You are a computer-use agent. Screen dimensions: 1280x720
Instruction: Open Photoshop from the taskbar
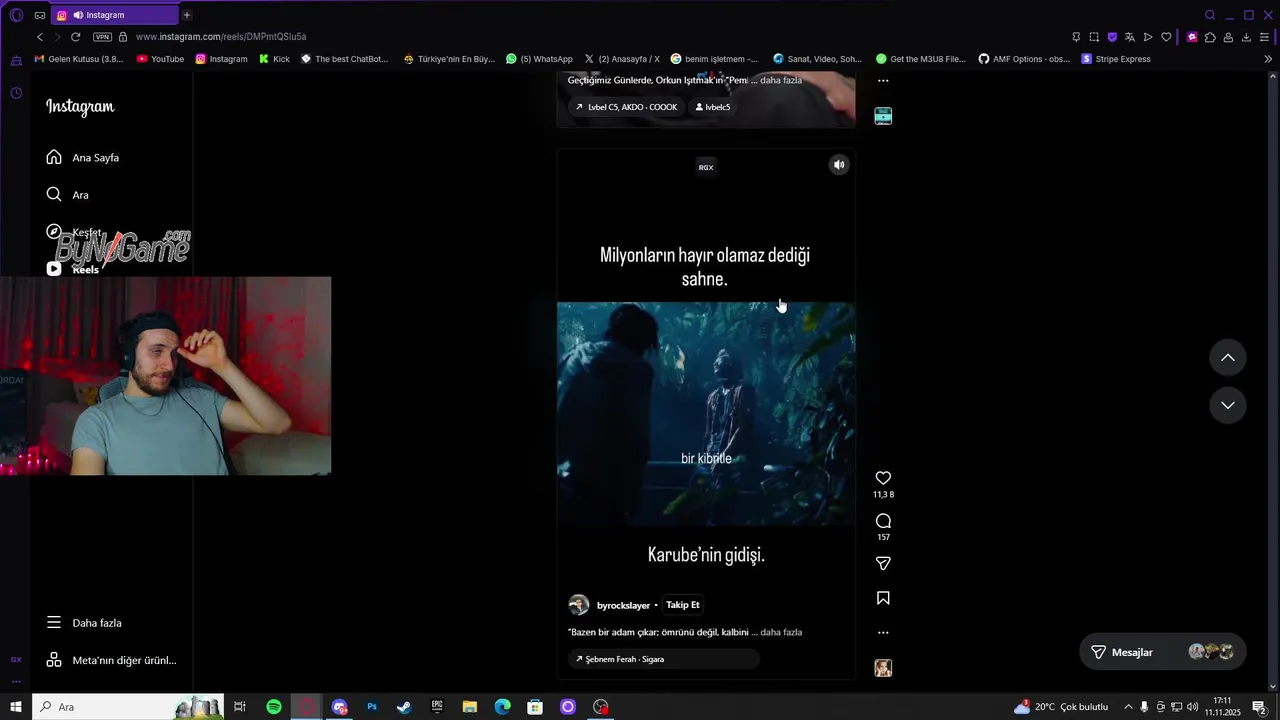coord(372,707)
